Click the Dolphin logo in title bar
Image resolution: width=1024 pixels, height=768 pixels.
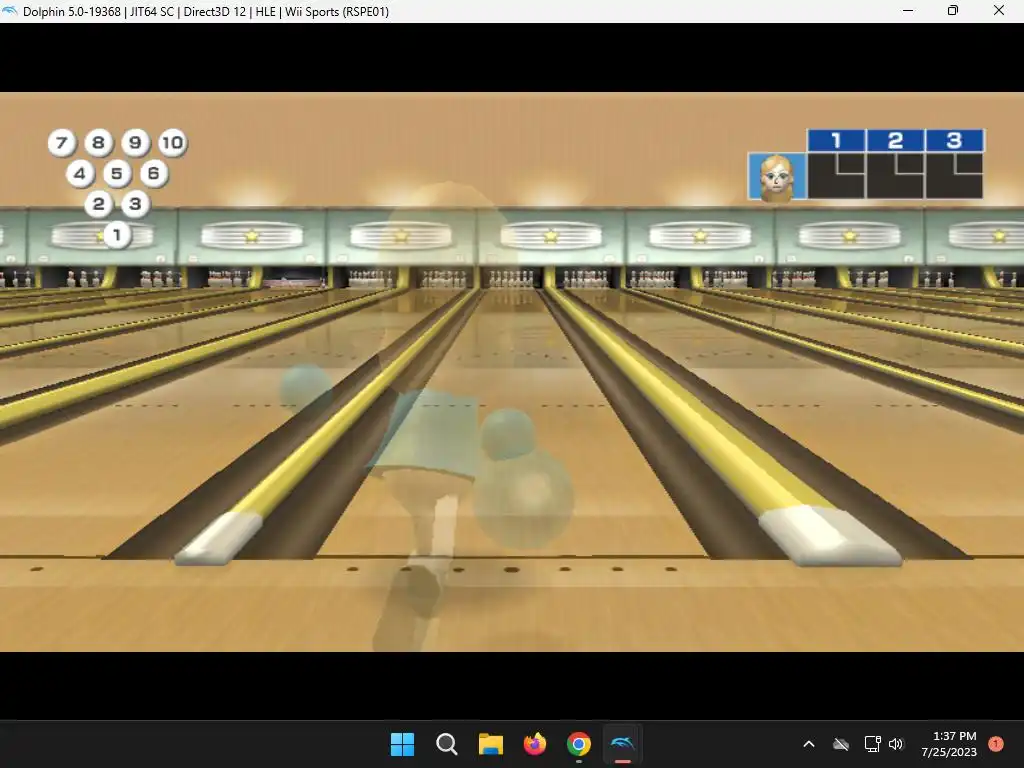pyautogui.click(x=10, y=11)
